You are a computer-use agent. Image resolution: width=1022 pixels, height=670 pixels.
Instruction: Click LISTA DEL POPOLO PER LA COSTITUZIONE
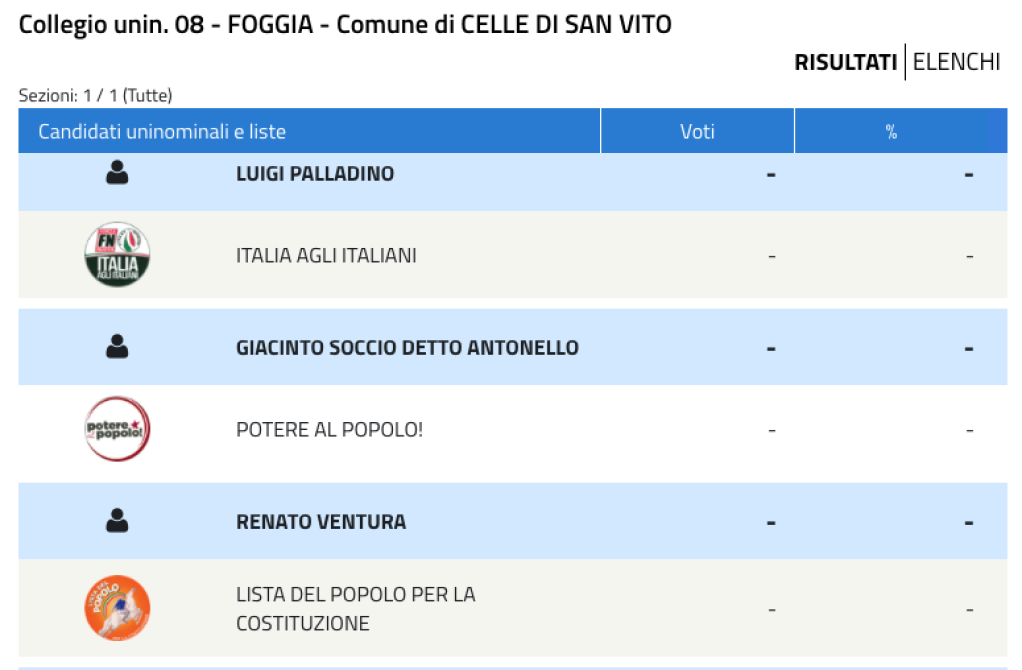click(356, 609)
